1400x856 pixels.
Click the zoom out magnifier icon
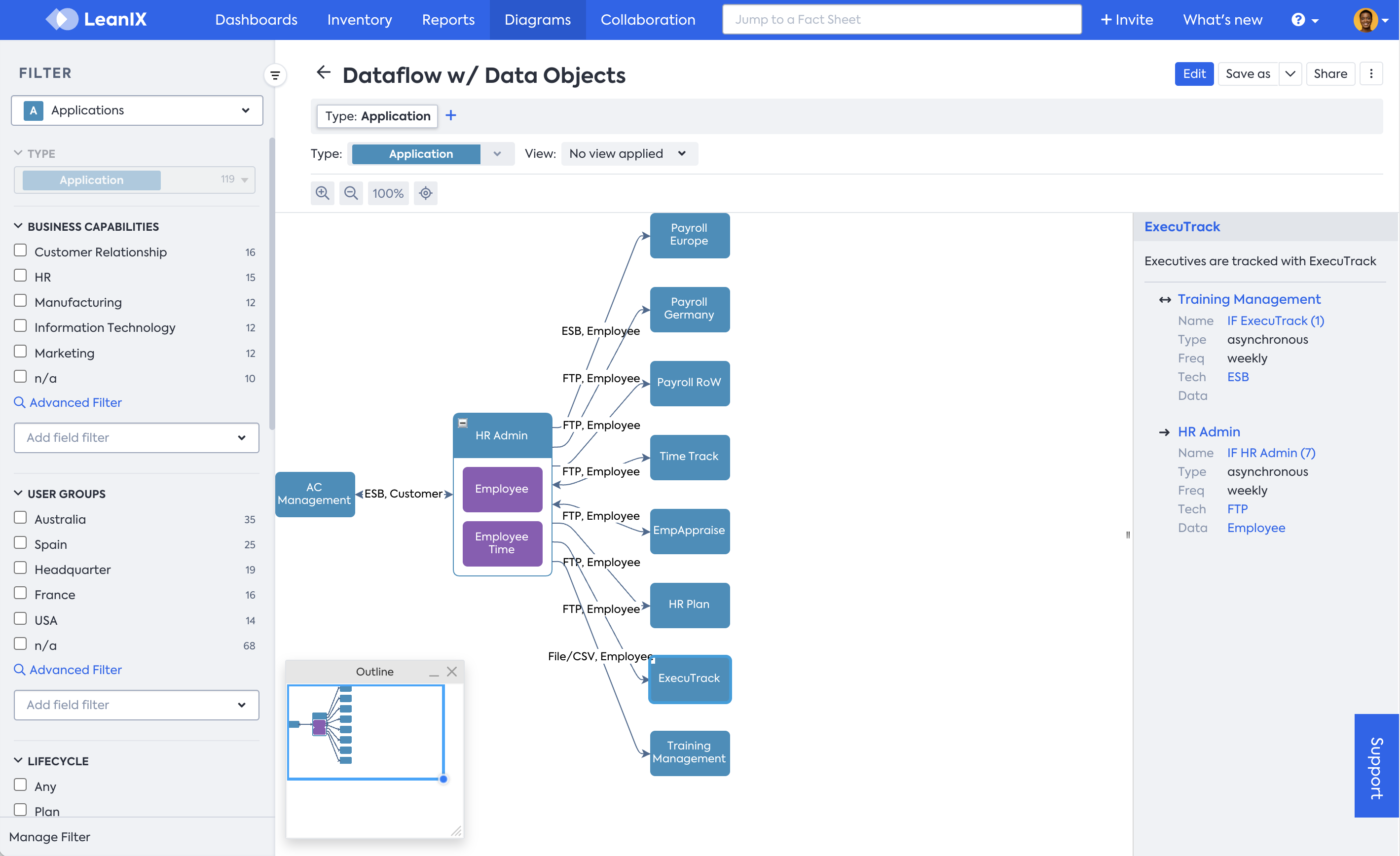click(x=351, y=193)
